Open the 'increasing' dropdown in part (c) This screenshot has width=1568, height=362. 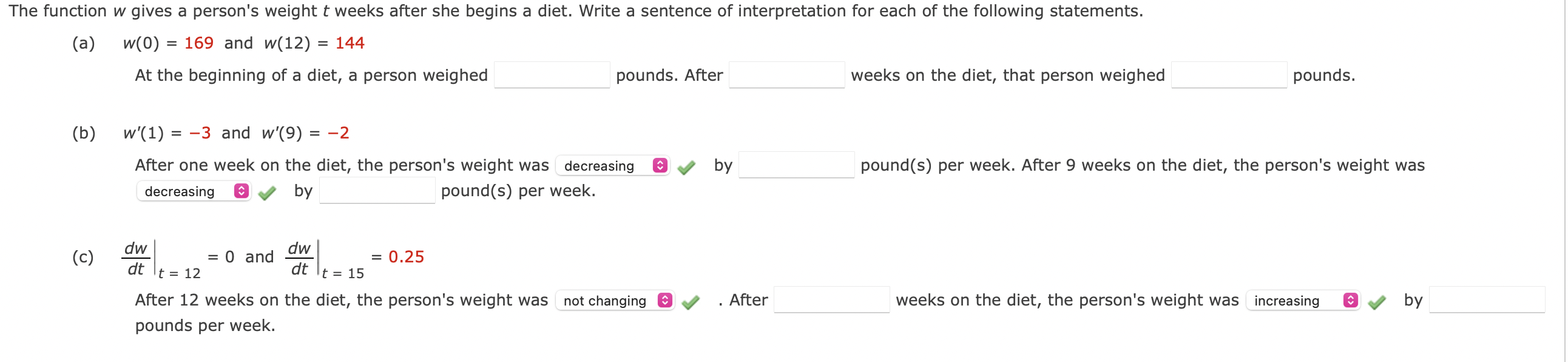point(1303,301)
